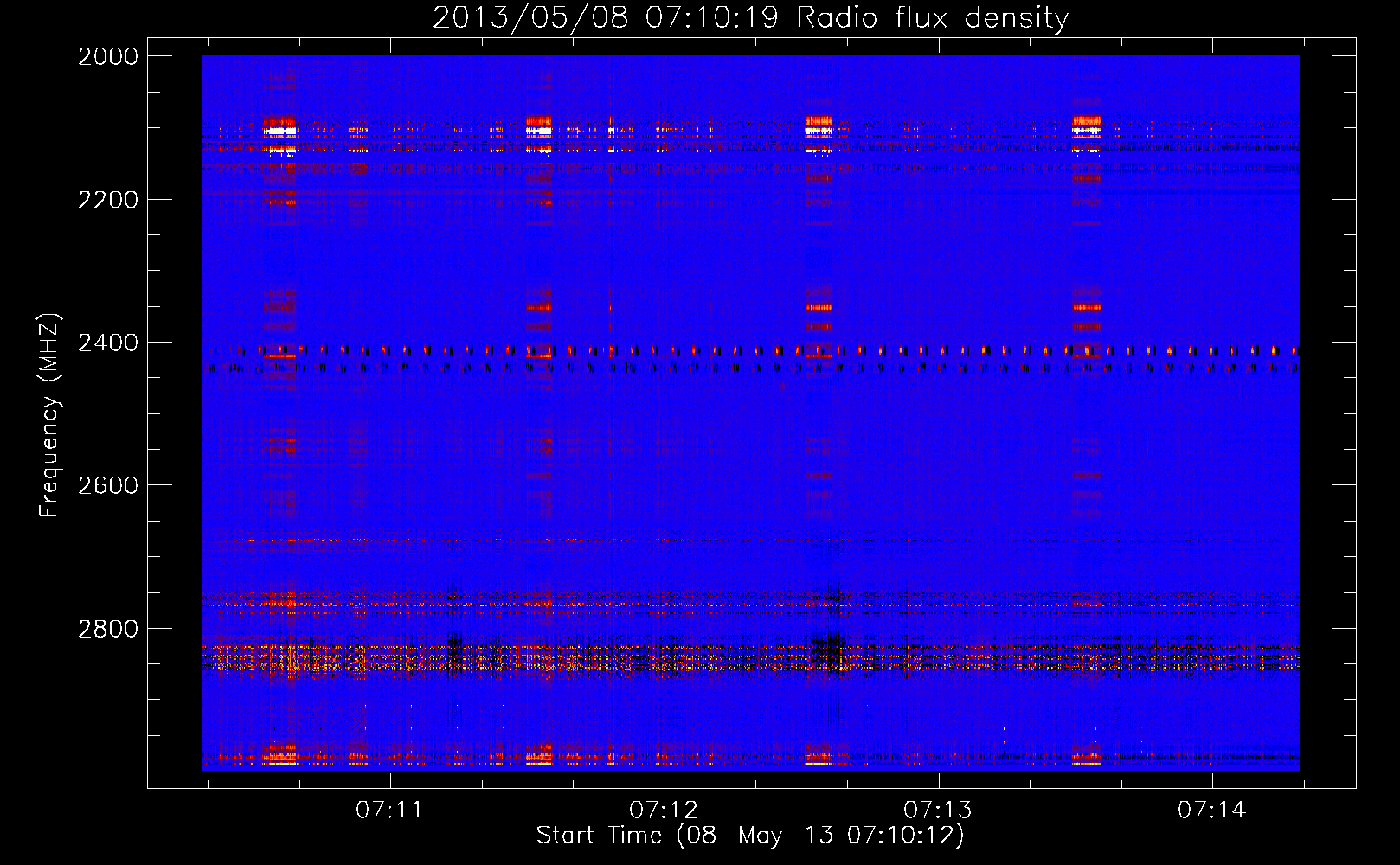Click the 07:12 time axis label
The image size is (1400, 865).
[x=664, y=810]
